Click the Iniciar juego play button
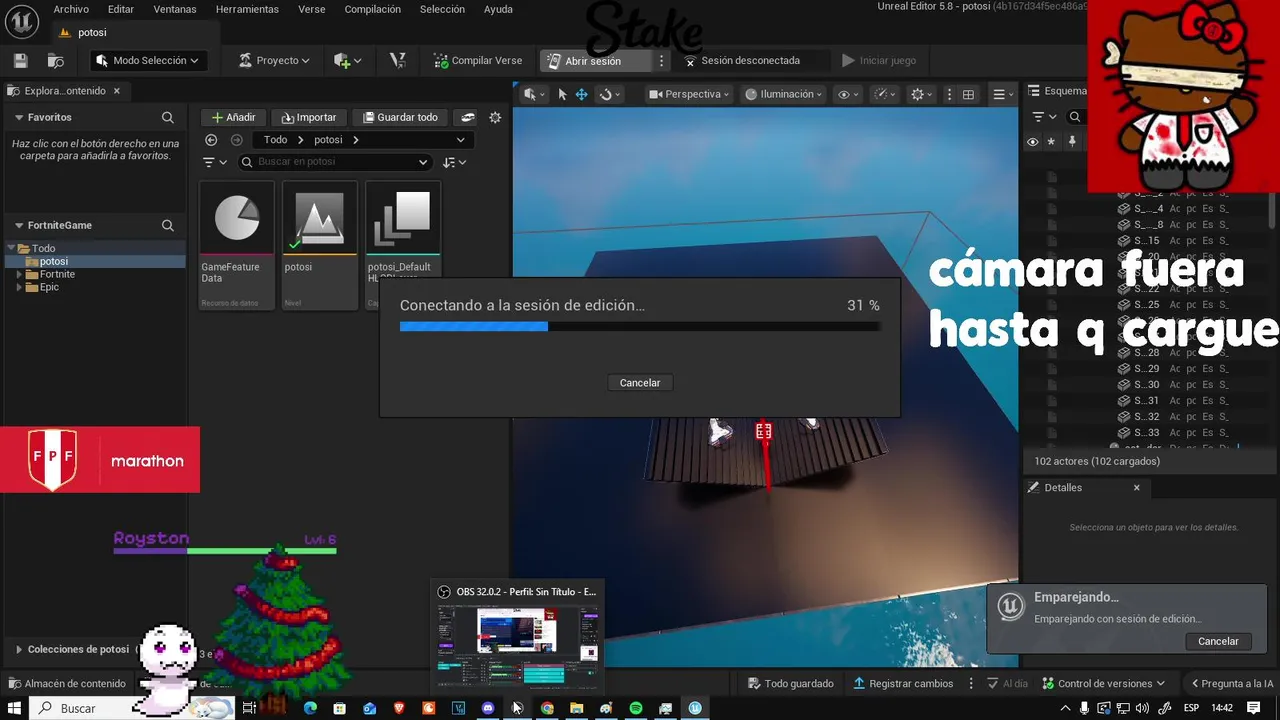Viewport: 1280px width, 720px height. (x=879, y=61)
